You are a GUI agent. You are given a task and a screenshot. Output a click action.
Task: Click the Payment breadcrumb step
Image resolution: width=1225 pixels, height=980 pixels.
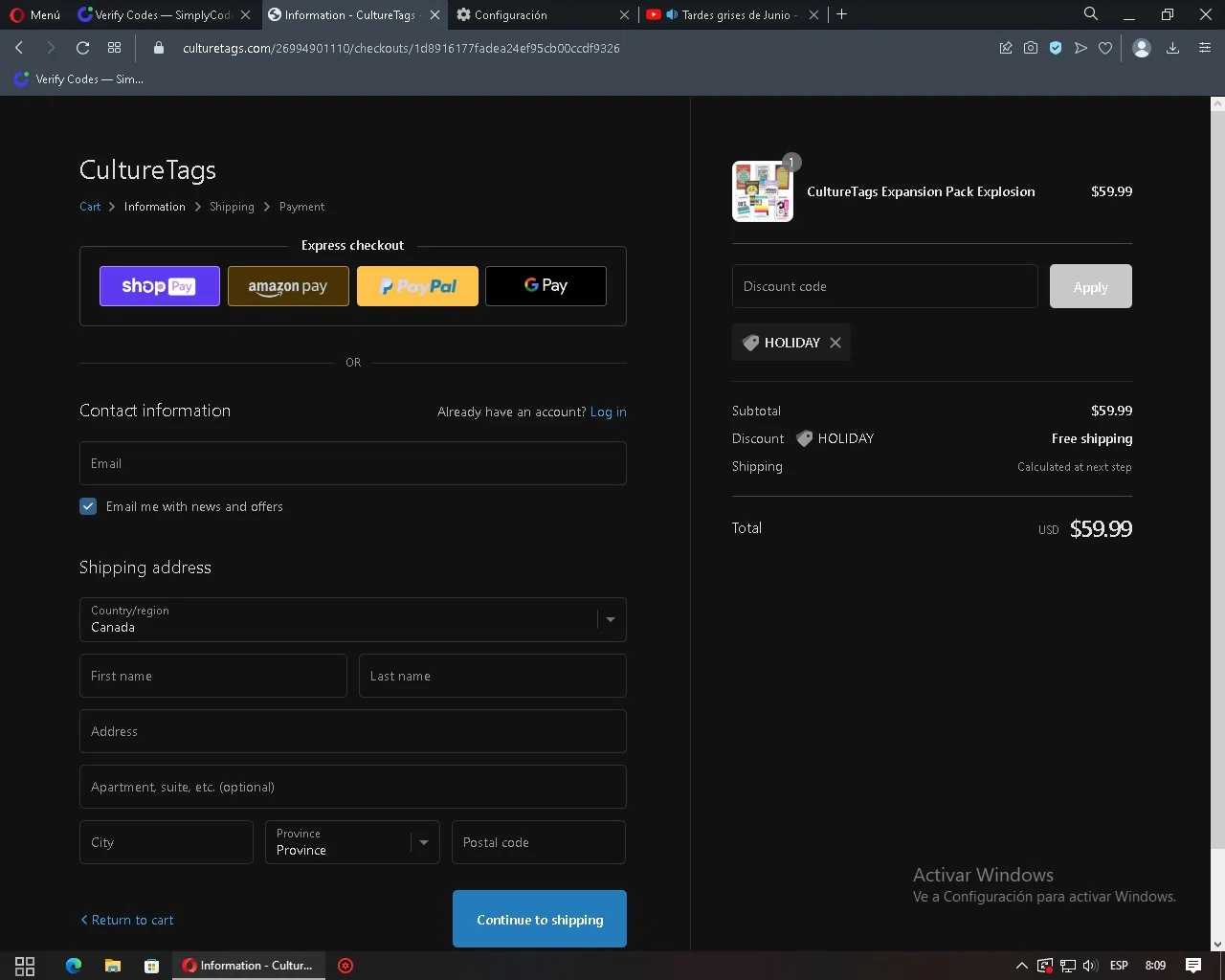pos(301,207)
